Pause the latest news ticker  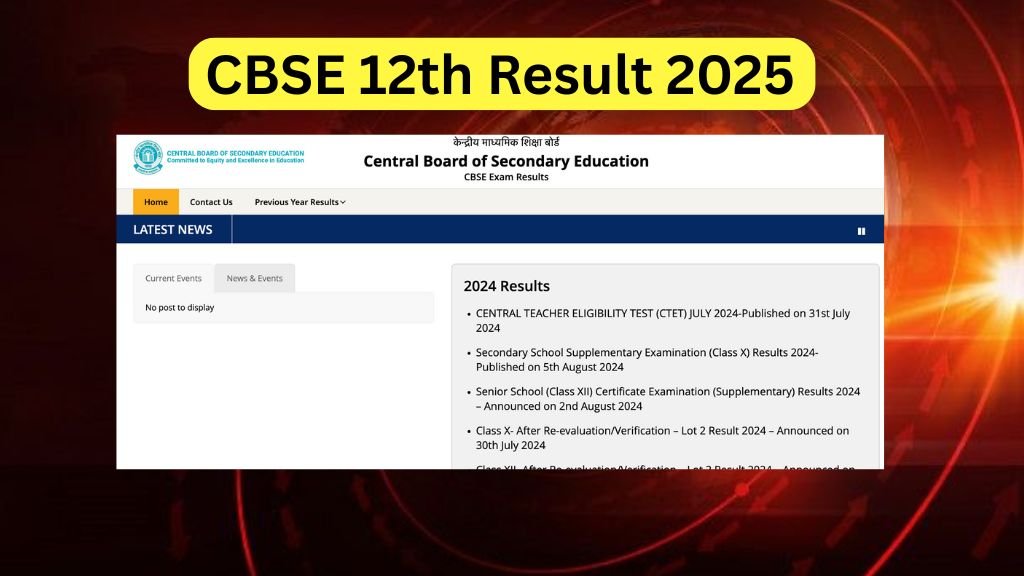click(861, 231)
